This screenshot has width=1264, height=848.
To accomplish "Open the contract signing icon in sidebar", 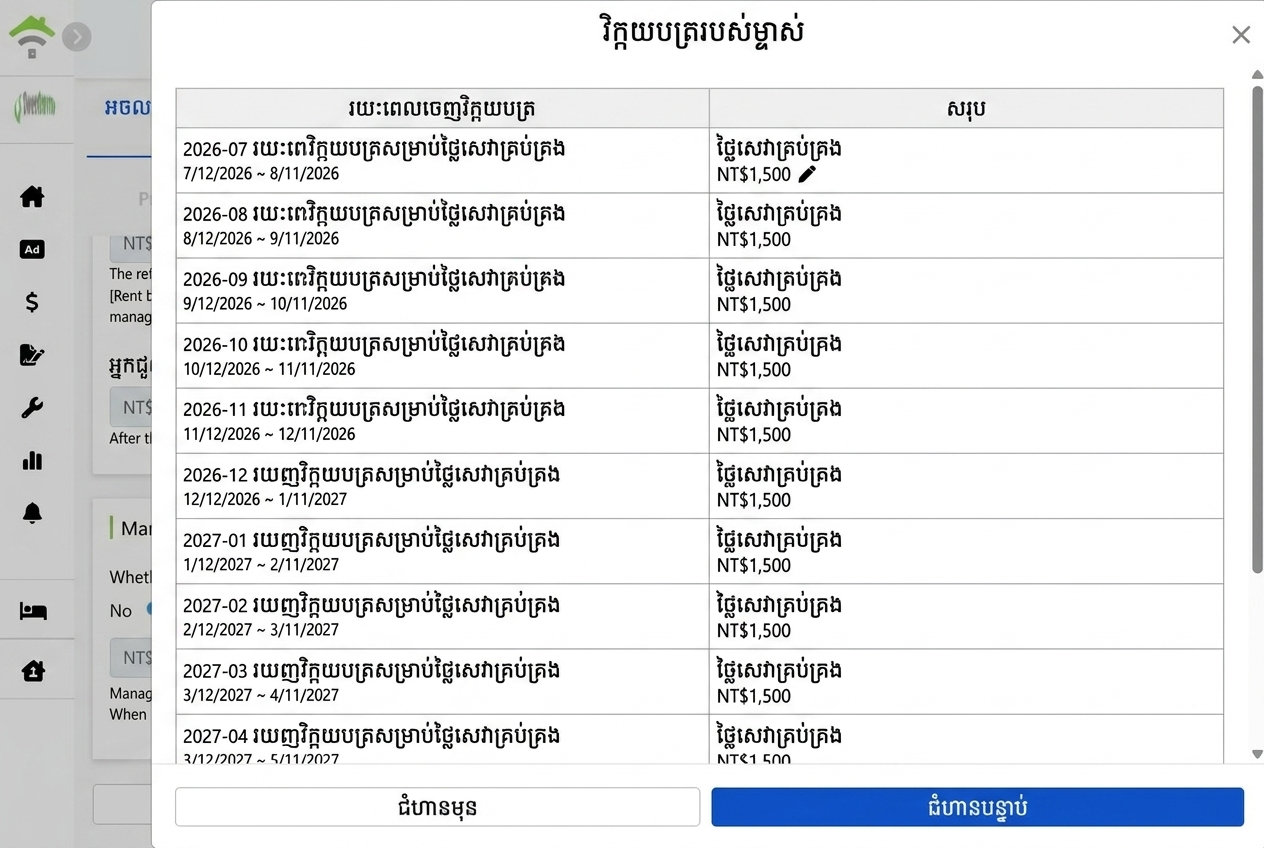I will (x=32, y=355).
